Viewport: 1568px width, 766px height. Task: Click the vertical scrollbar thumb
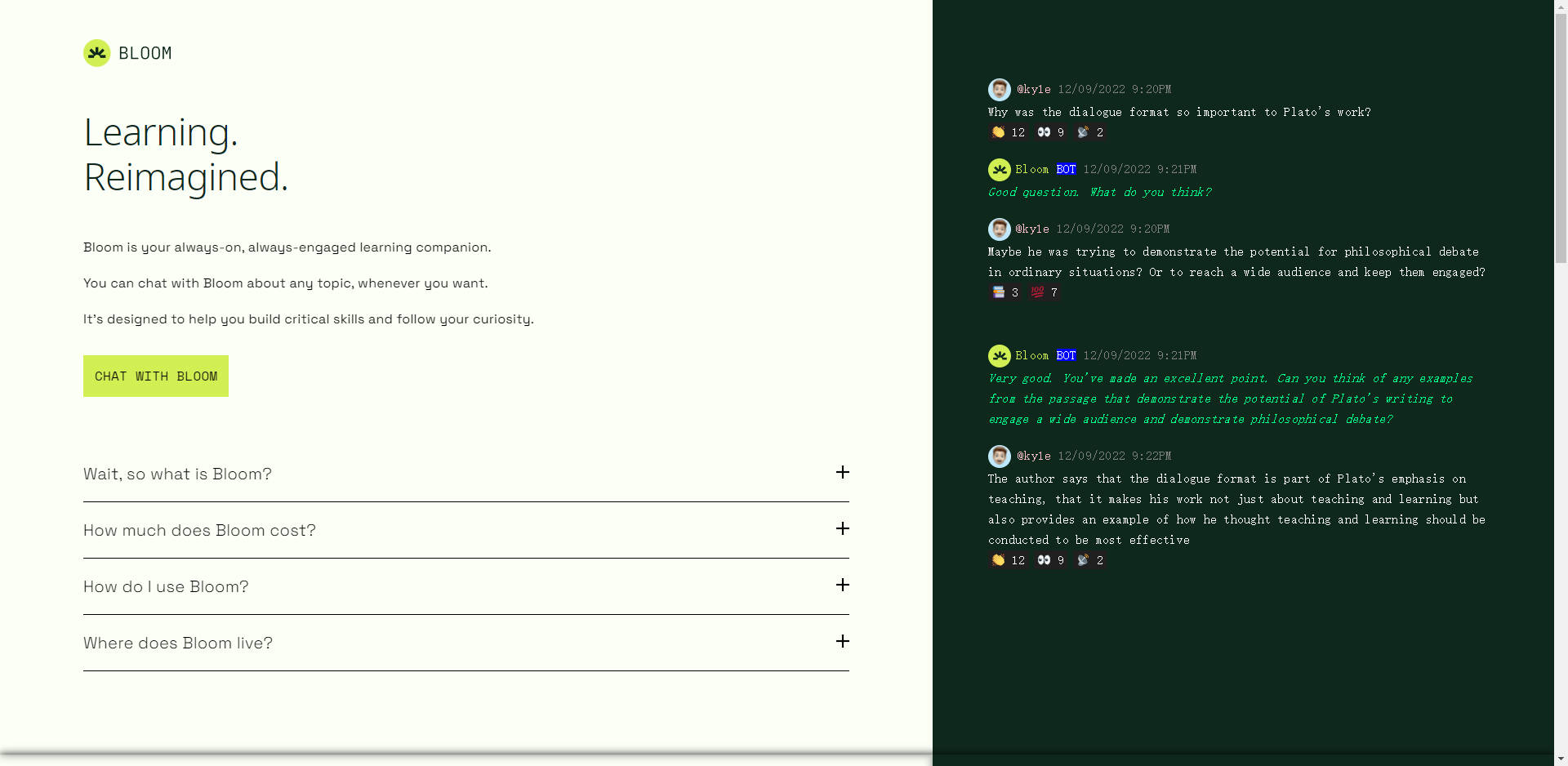pyautogui.click(x=1561, y=137)
